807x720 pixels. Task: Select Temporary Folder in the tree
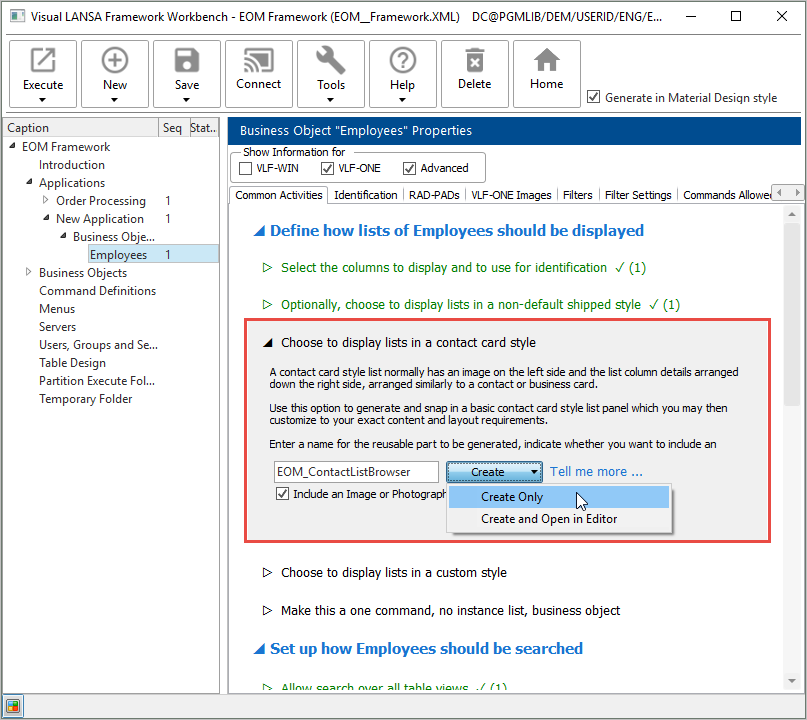coord(85,399)
